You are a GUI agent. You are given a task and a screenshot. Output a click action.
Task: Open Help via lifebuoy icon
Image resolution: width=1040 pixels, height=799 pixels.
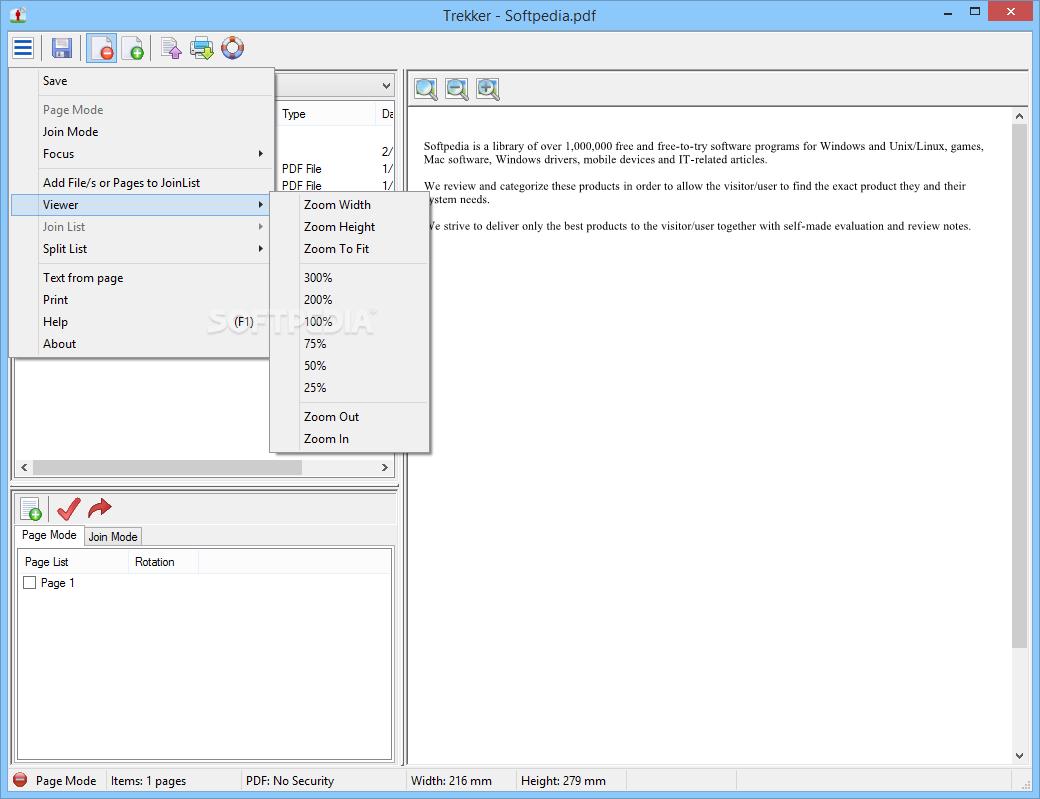point(233,48)
